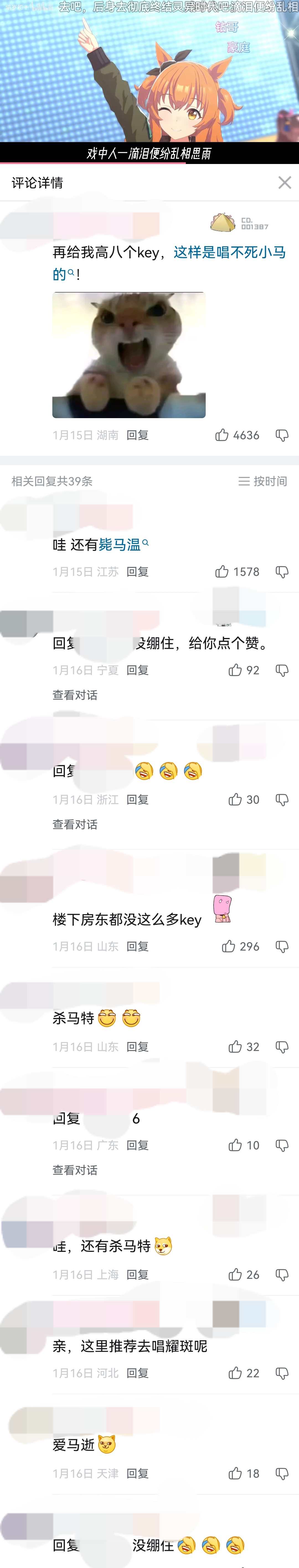
Task: Dislike the main comment about 高八个key
Action: pyautogui.click(x=282, y=435)
